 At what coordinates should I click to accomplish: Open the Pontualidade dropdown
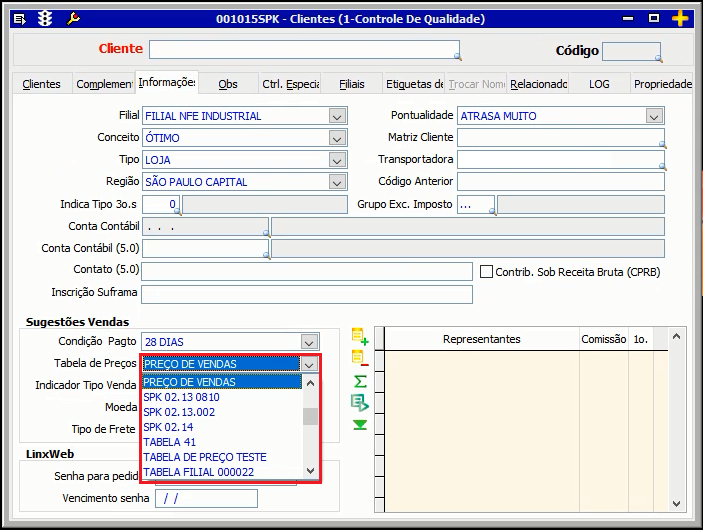pyautogui.click(x=654, y=116)
